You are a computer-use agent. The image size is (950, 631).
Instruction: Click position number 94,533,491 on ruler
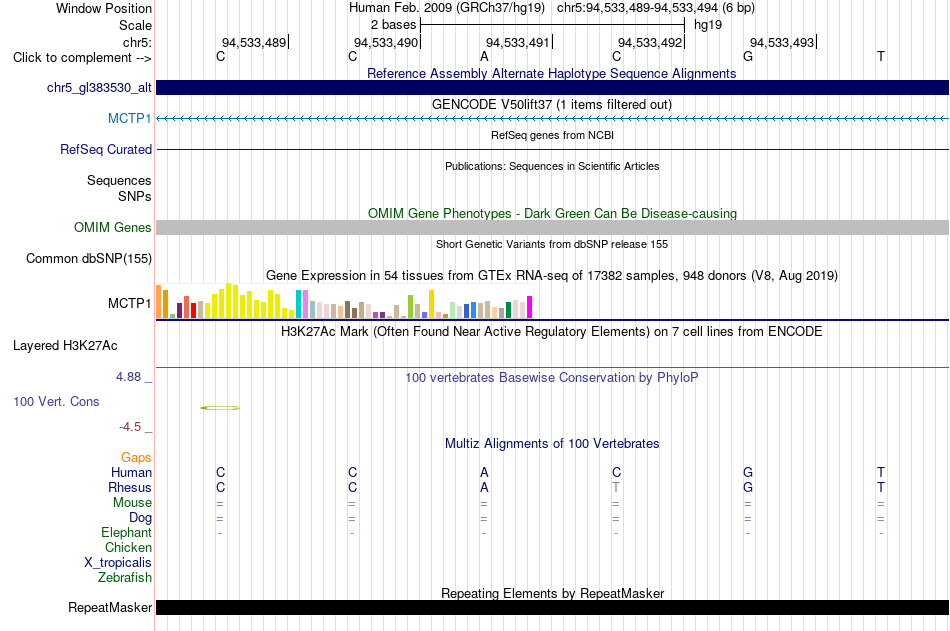pos(518,42)
